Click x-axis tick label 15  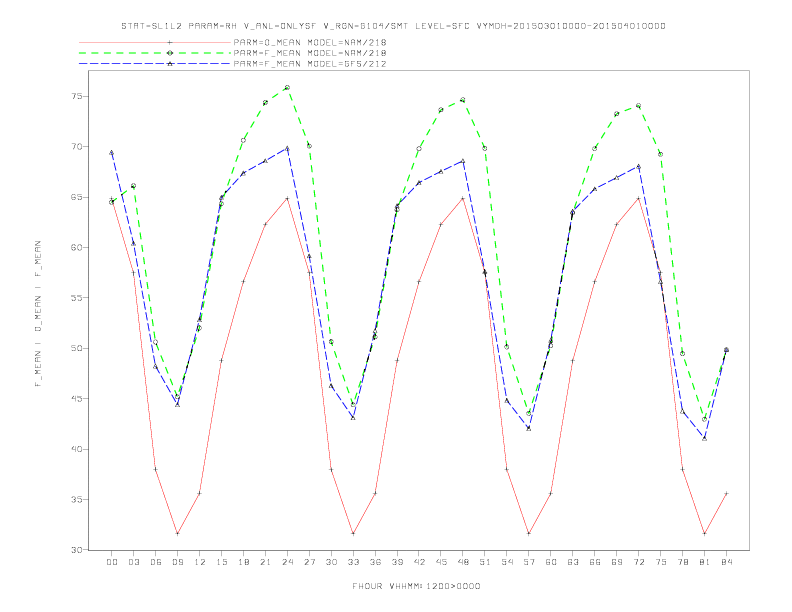click(x=222, y=562)
